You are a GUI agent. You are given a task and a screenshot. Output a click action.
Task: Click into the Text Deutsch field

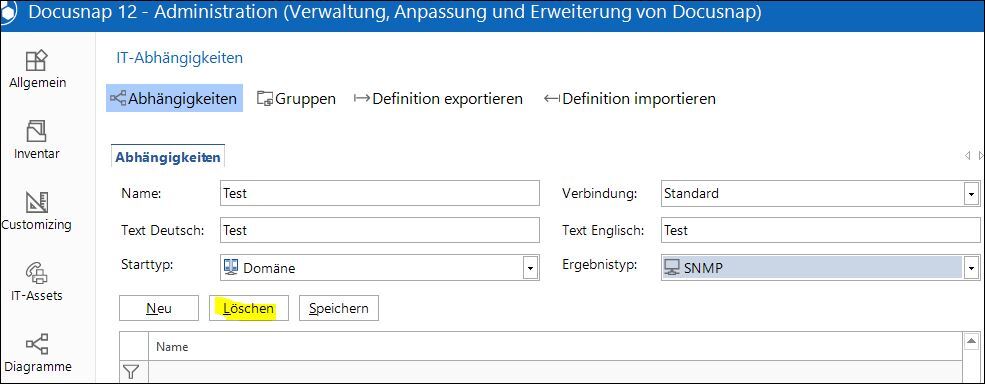click(x=380, y=230)
